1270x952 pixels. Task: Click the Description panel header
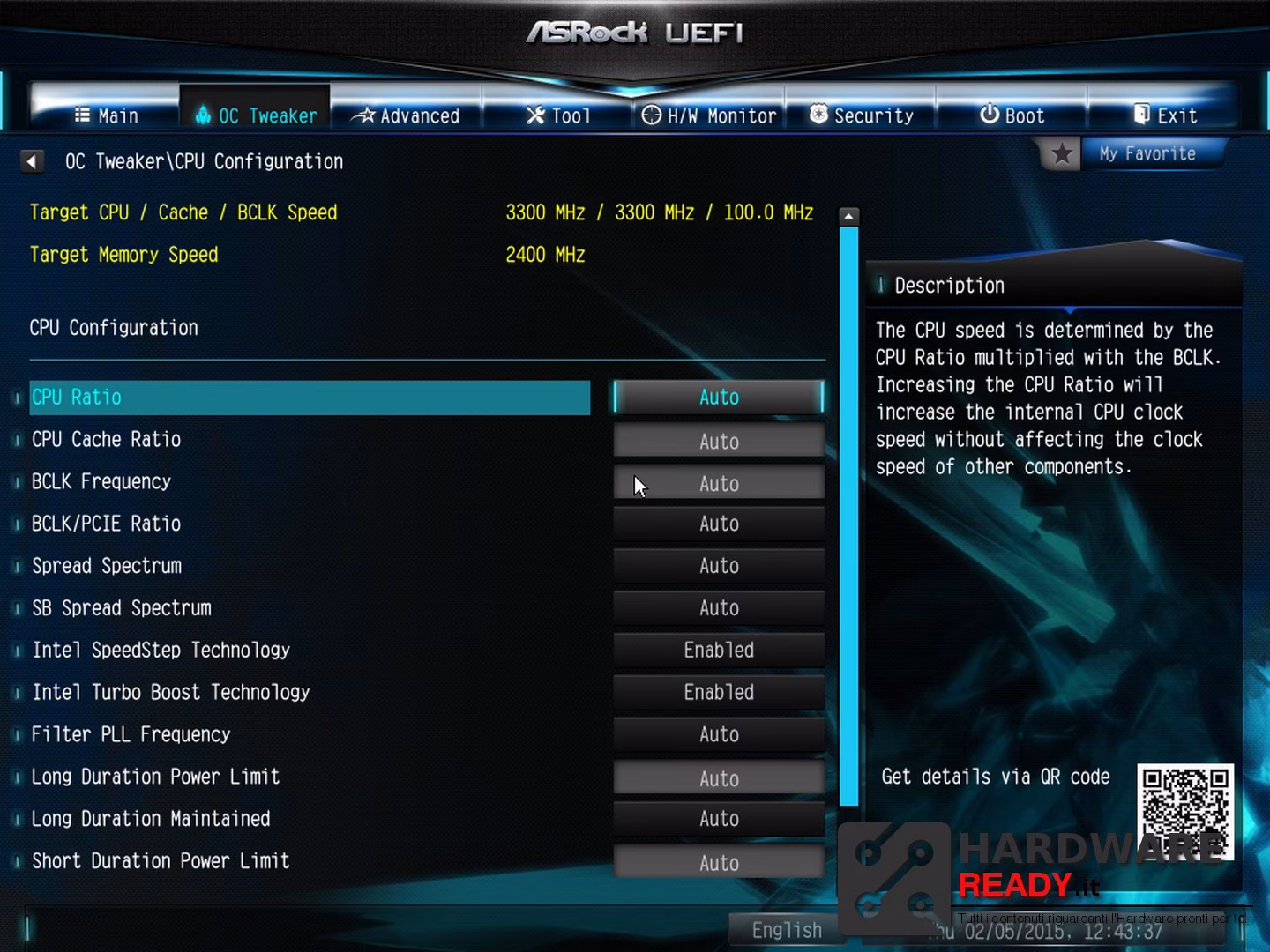(1054, 286)
